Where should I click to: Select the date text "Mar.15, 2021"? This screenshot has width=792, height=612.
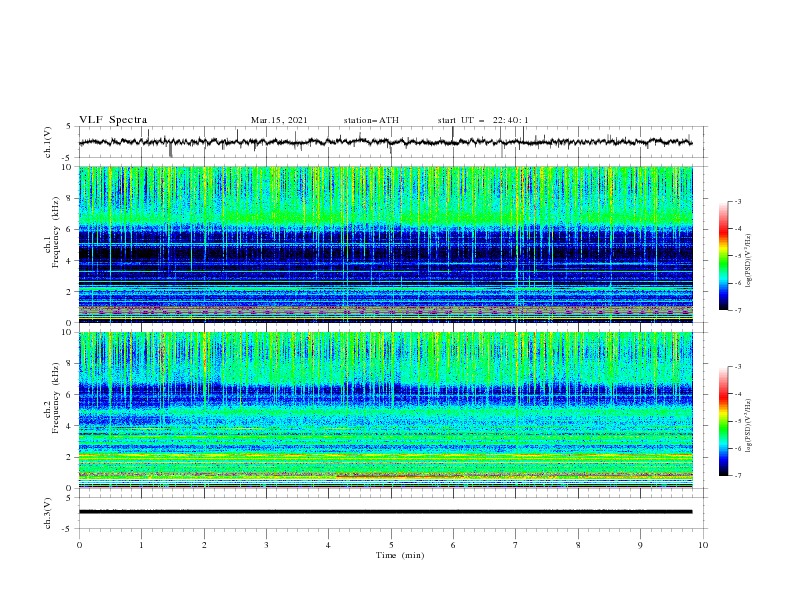pos(279,120)
